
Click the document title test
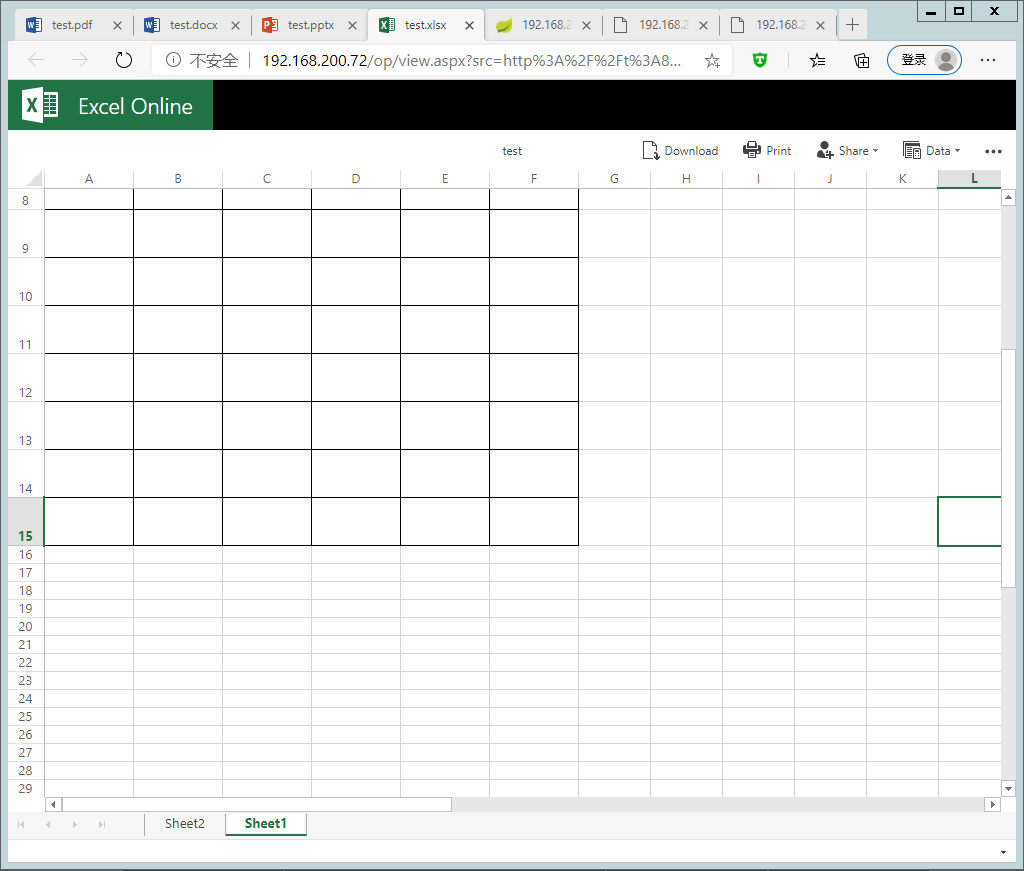tap(512, 151)
